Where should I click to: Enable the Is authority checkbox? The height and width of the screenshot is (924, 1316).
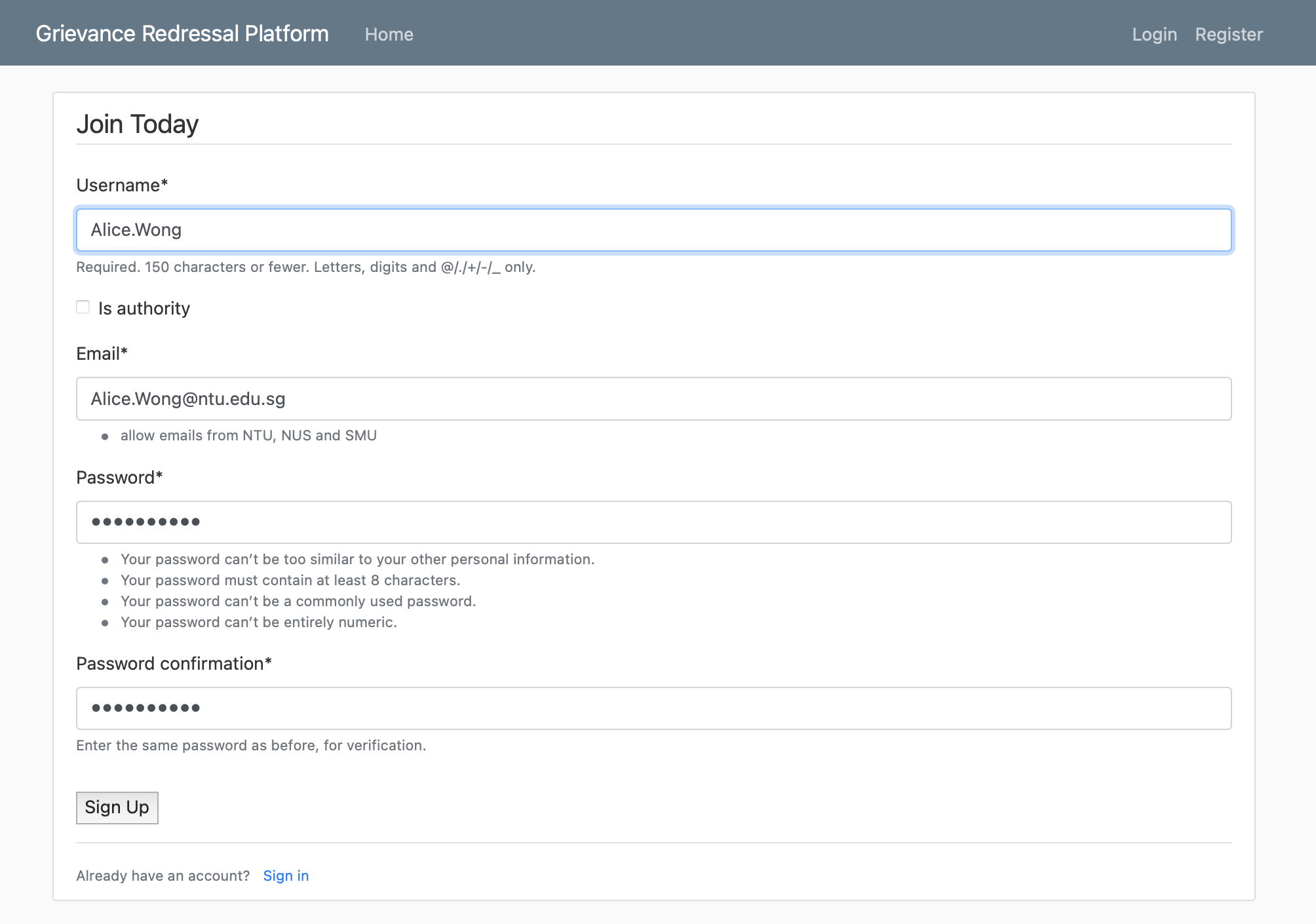point(83,307)
